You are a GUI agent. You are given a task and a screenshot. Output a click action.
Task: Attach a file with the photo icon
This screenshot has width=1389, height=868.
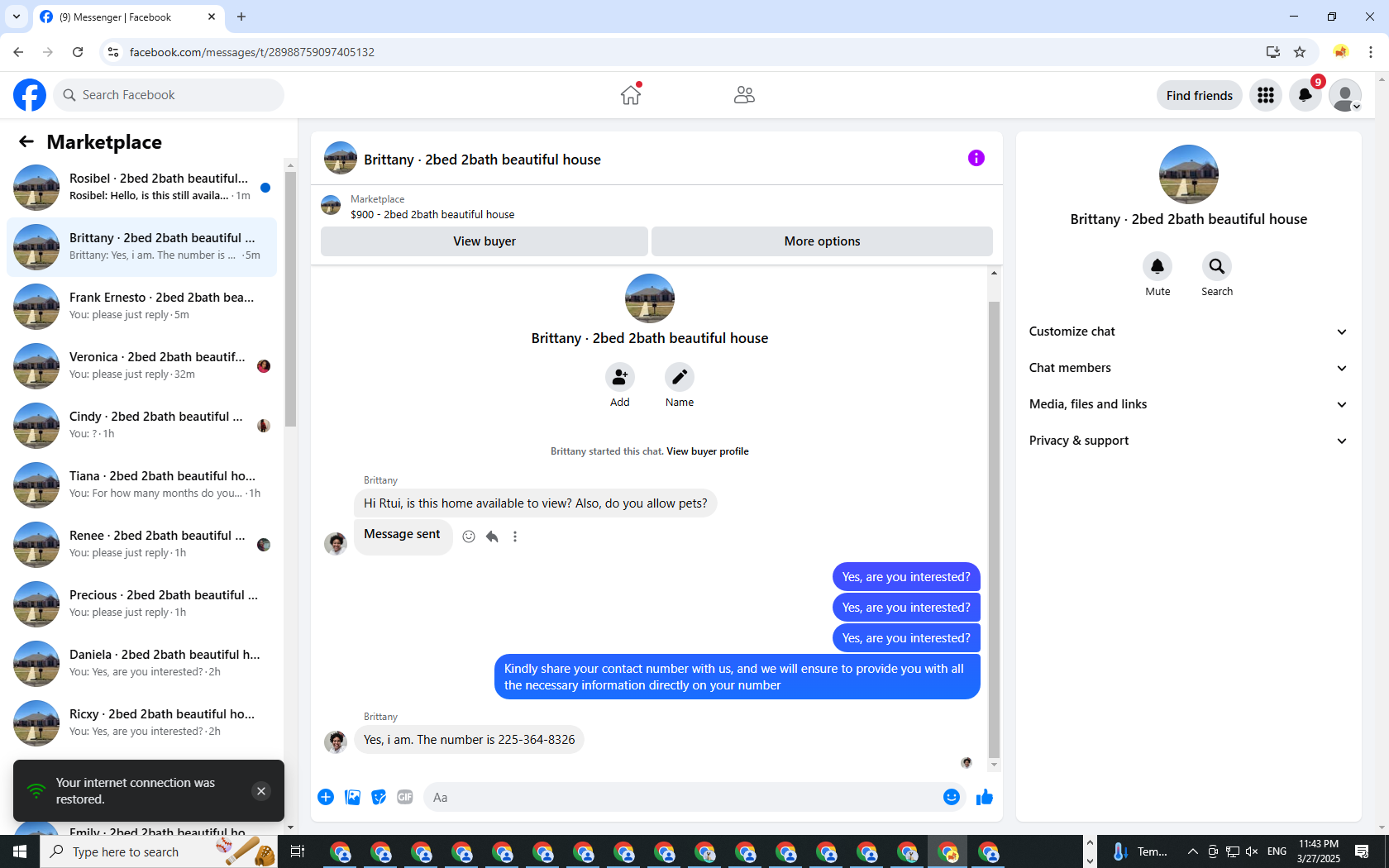(352, 797)
